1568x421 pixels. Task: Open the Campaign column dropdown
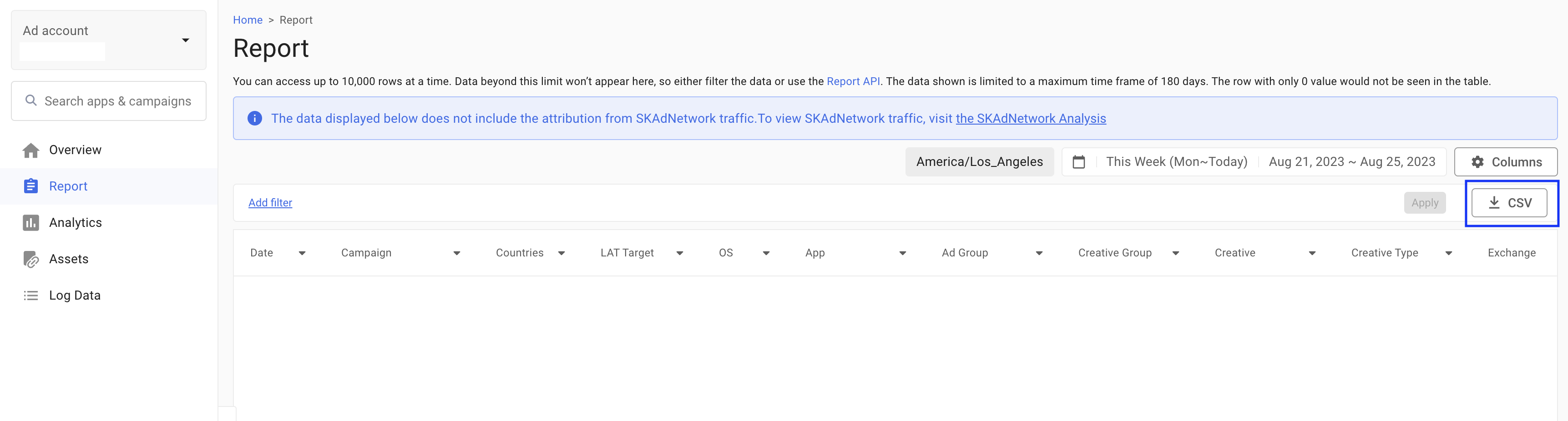[x=456, y=253]
